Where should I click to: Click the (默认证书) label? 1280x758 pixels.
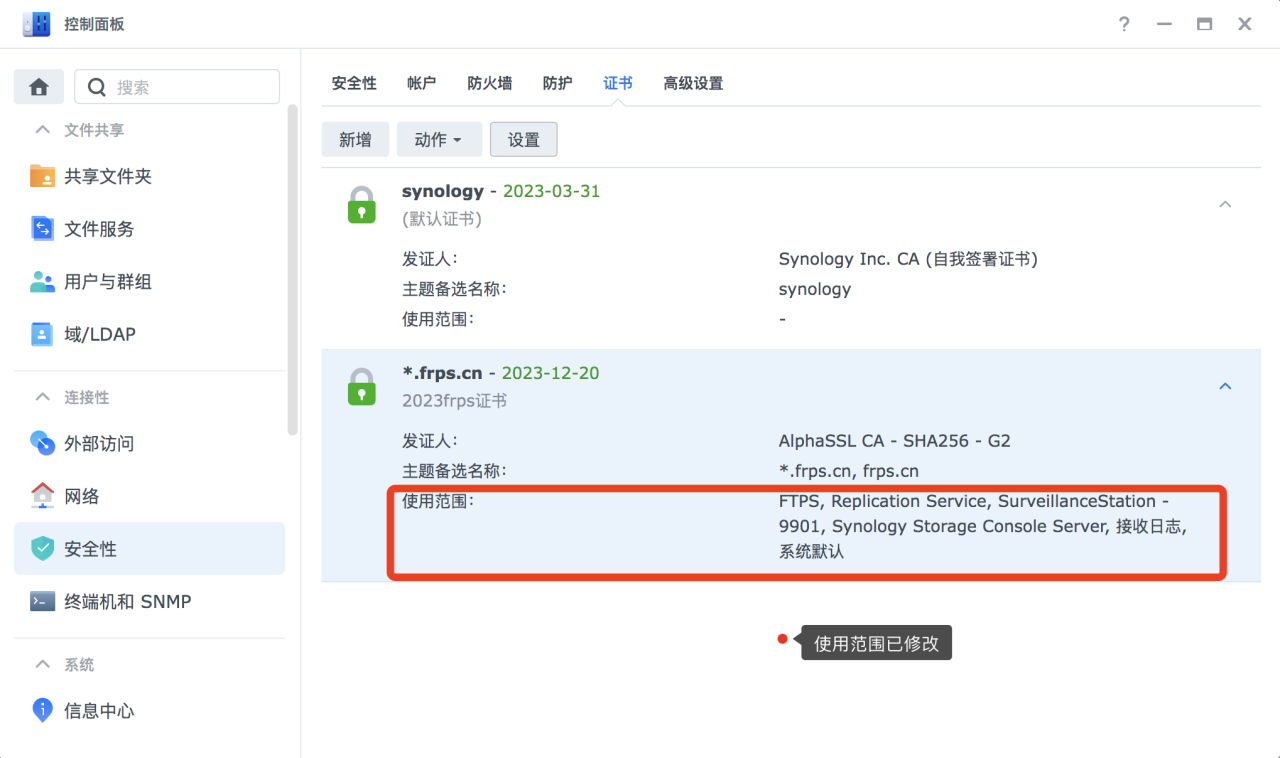pyautogui.click(x=441, y=219)
